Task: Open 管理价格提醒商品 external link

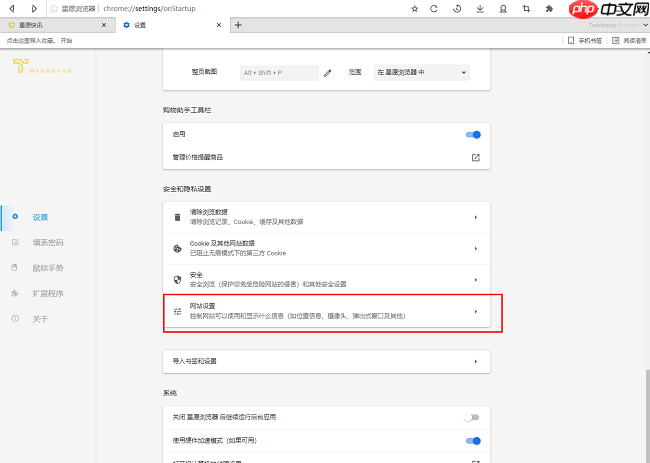Action: [x=475, y=158]
